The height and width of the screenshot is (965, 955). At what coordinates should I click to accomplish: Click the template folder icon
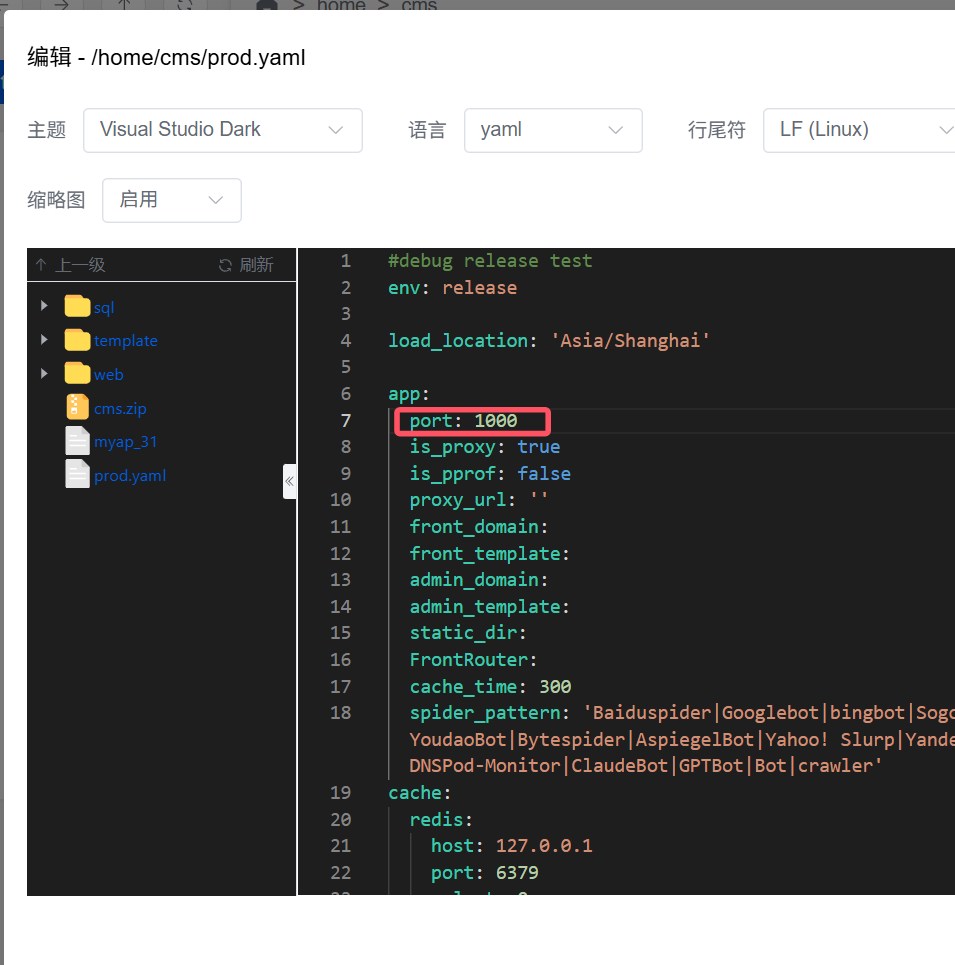click(77, 340)
